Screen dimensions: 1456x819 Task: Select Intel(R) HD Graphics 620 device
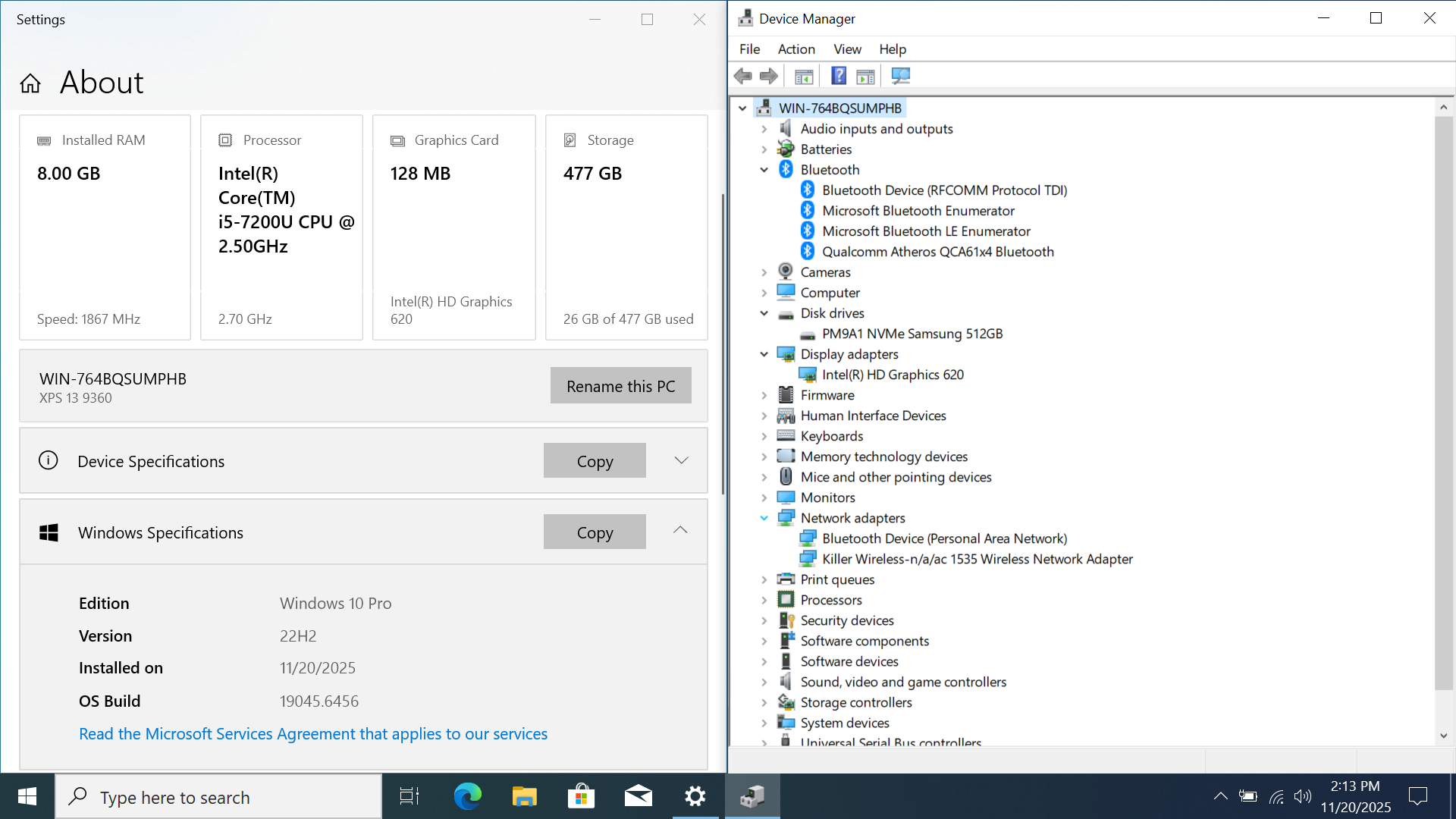tap(893, 375)
